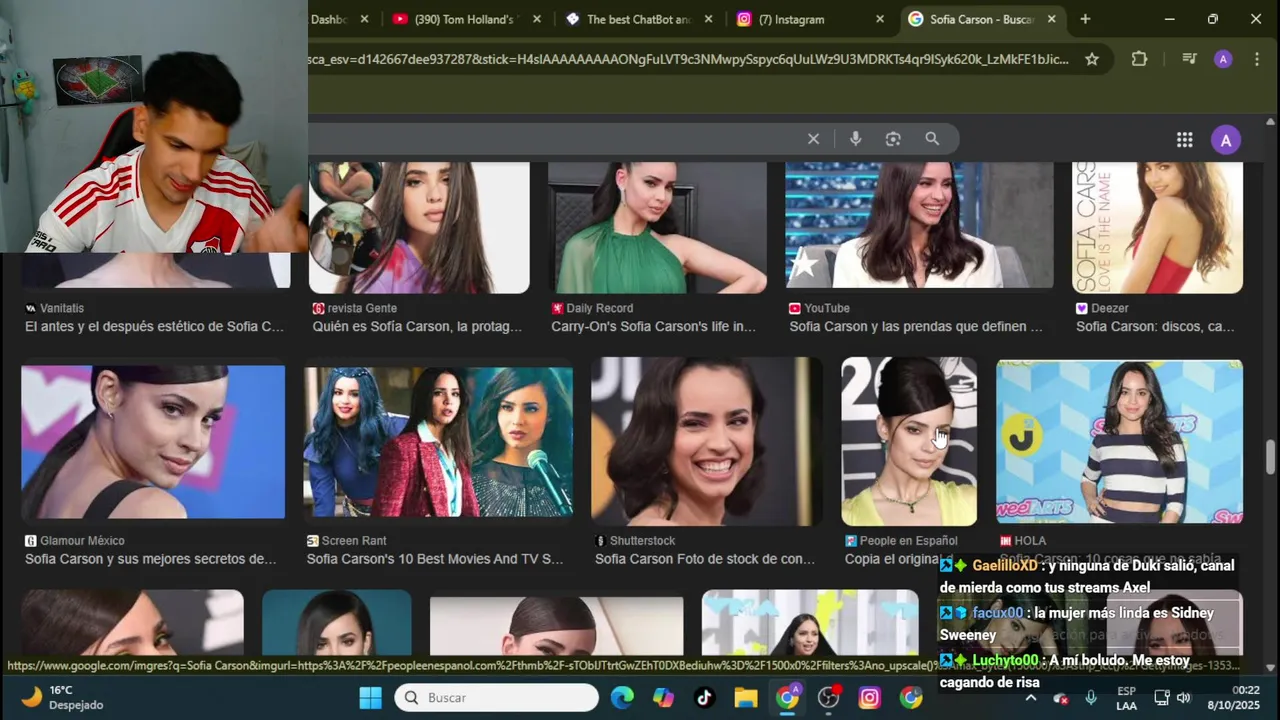The image size is (1280, 720).
Task: Start voice search with the microphone icon
Action: pyautogui.click(x=855, y=139)
